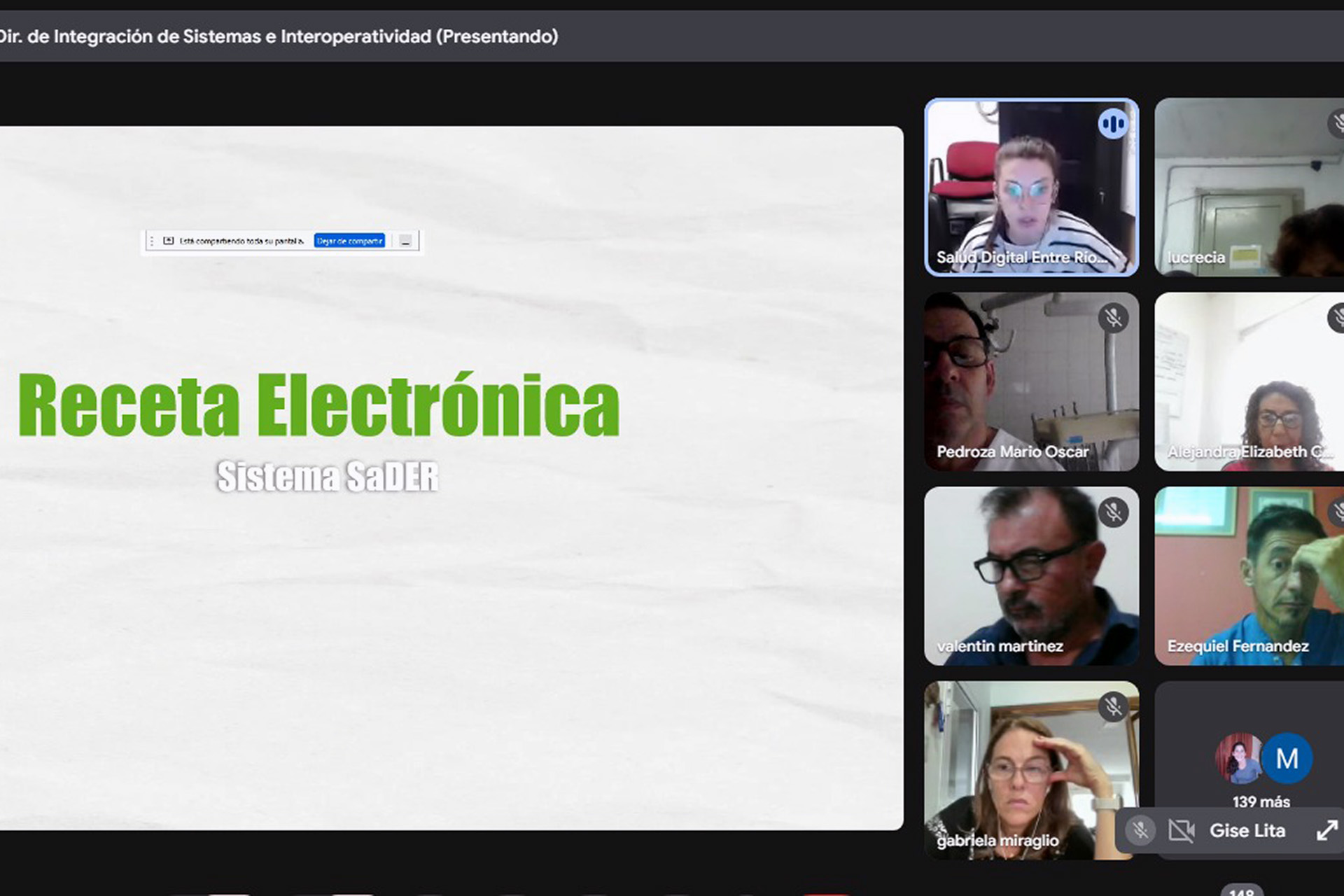This screenshot has height=896, width=1344.
Task: Click muted mic icon on gabriela miraglio tile
Action: (x=1112, y=706)
